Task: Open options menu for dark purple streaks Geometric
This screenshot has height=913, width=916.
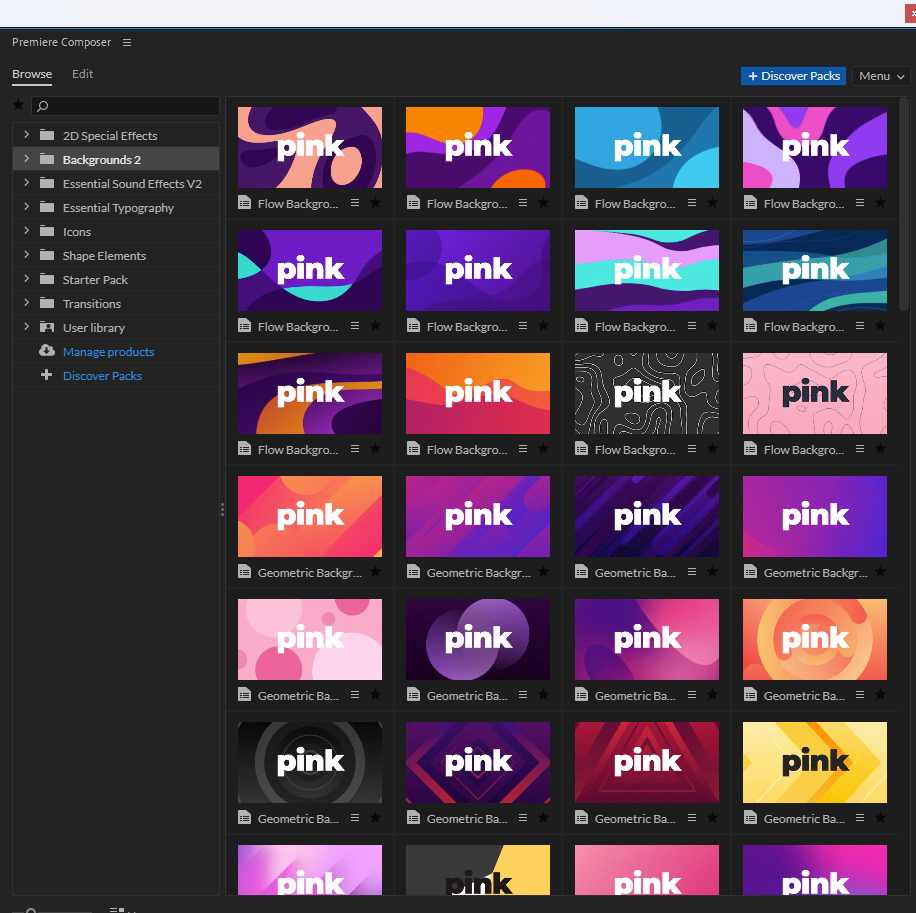Action: pos(692,571)
